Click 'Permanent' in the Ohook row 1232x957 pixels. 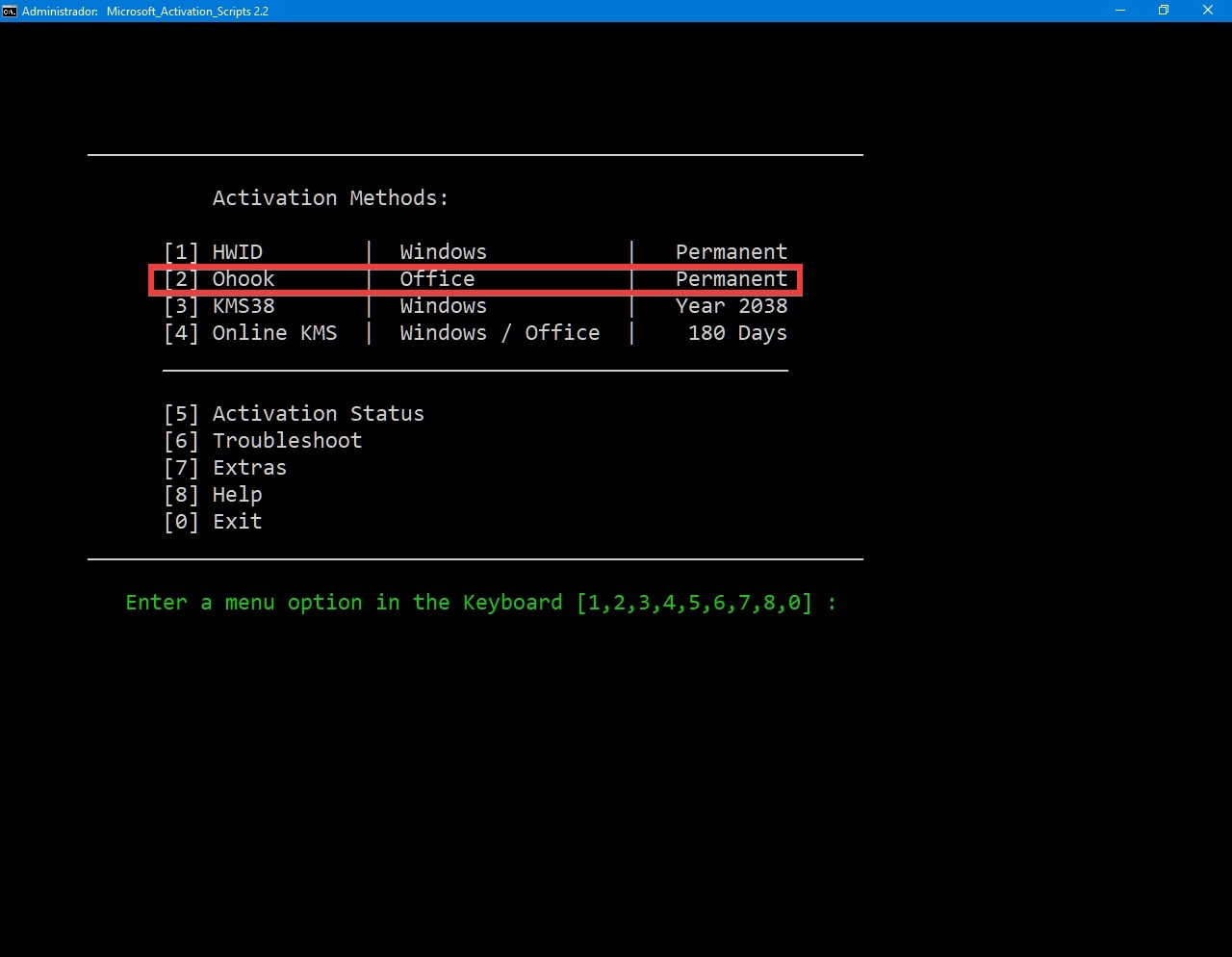(731, 279)
